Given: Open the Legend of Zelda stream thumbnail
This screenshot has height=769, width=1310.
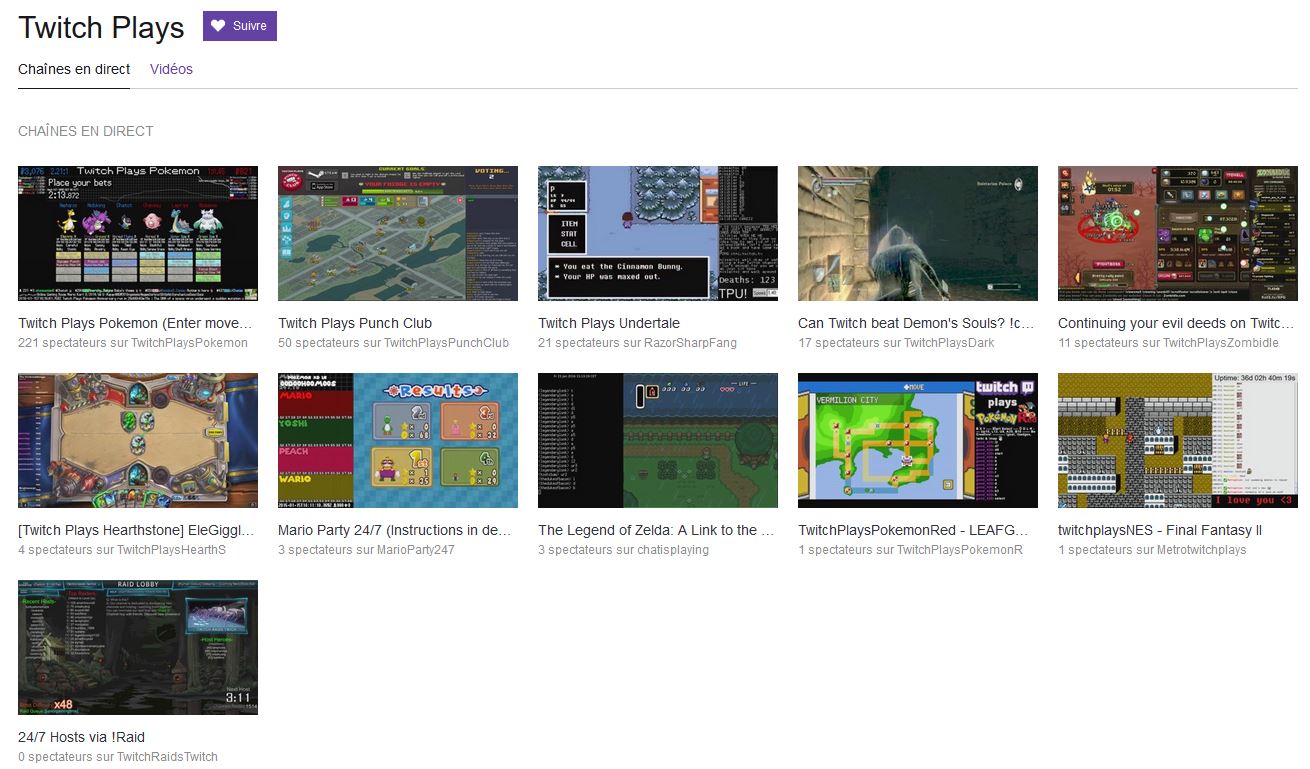Looking at the screenshot, I should click(x=658, y=440).
